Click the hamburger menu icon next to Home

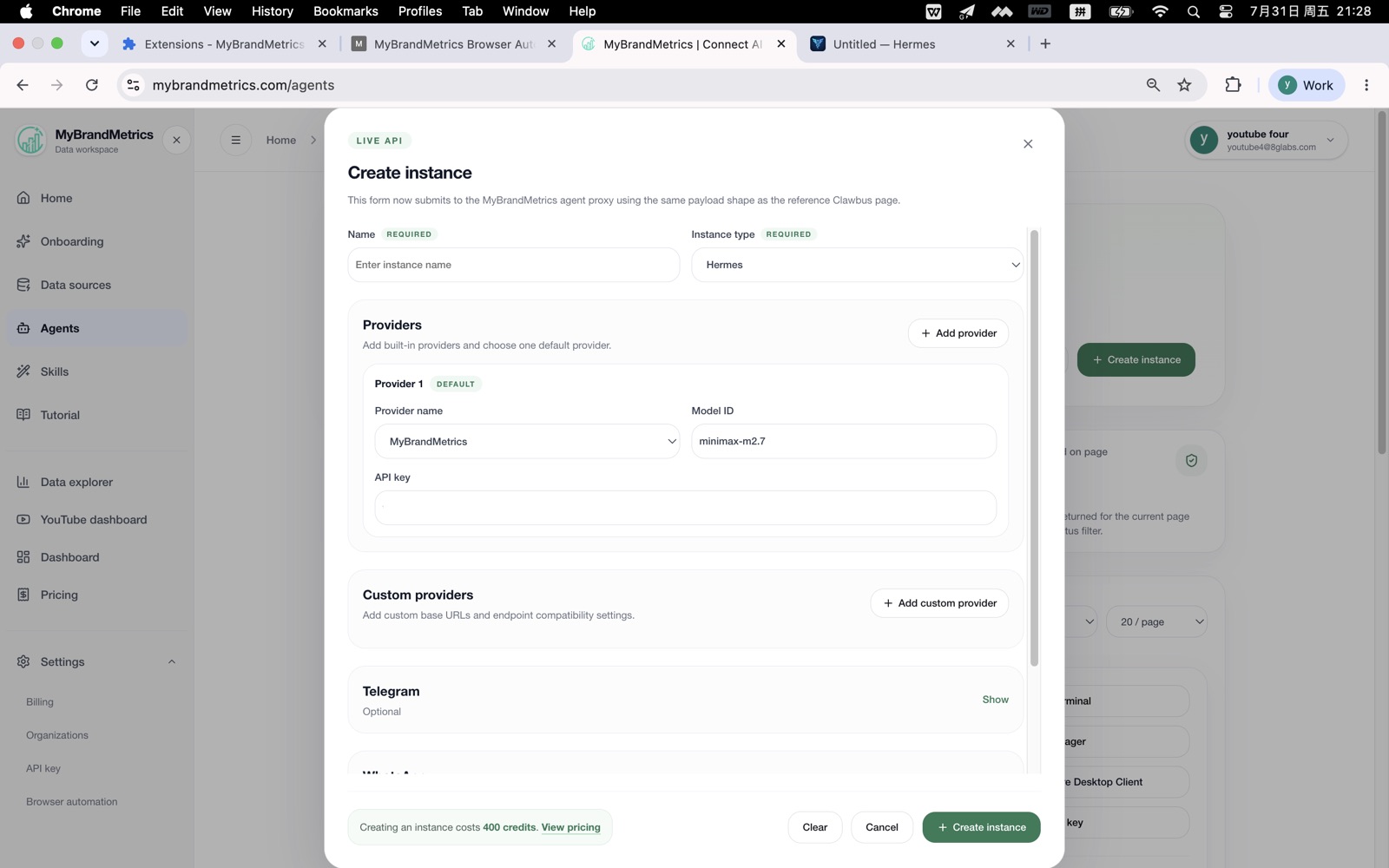(x=235, y=140)
